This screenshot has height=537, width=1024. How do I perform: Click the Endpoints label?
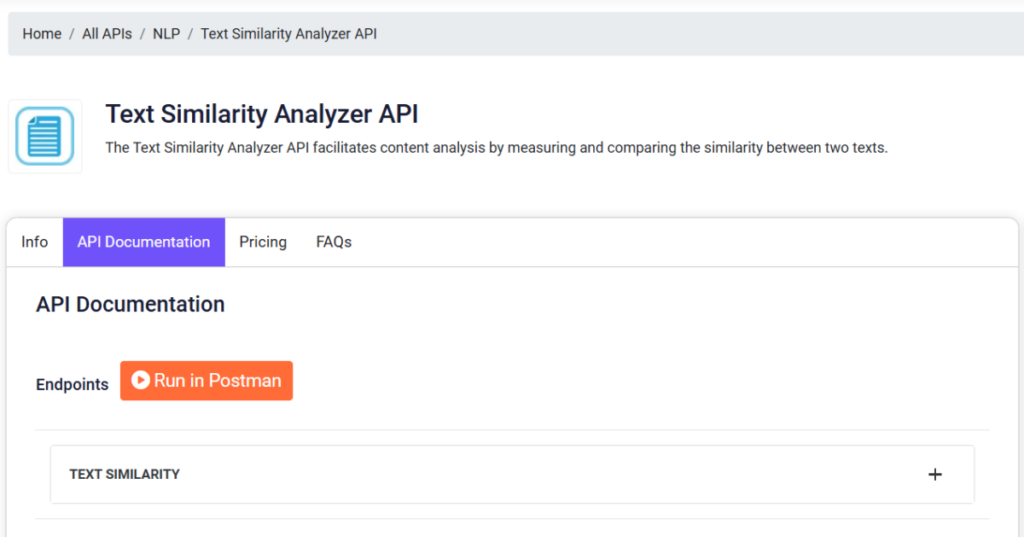click(72, 384)
